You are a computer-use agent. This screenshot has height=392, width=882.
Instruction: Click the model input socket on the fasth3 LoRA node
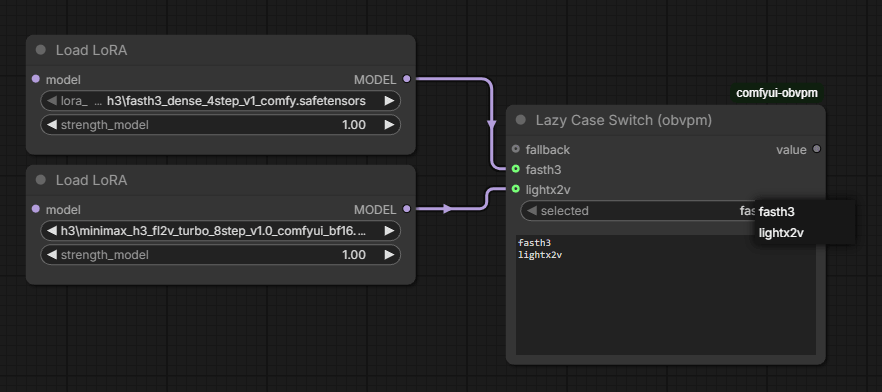point(36,79)
